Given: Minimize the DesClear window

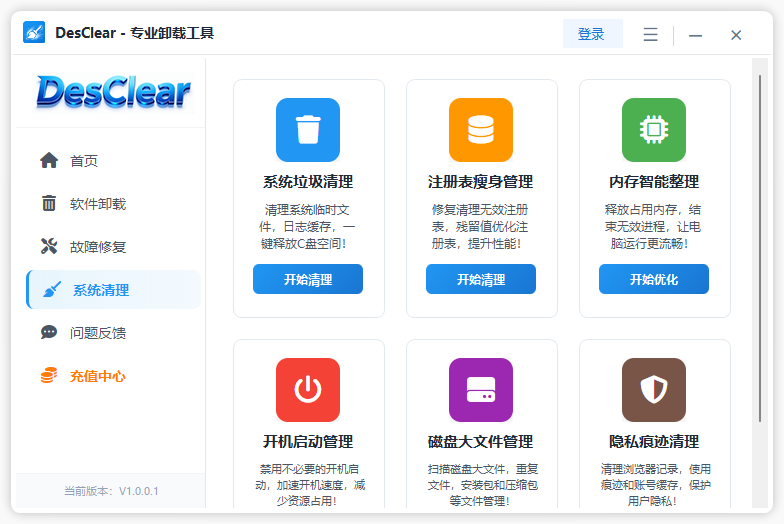Looking at the screenshot, I should (x=696, y=35).
